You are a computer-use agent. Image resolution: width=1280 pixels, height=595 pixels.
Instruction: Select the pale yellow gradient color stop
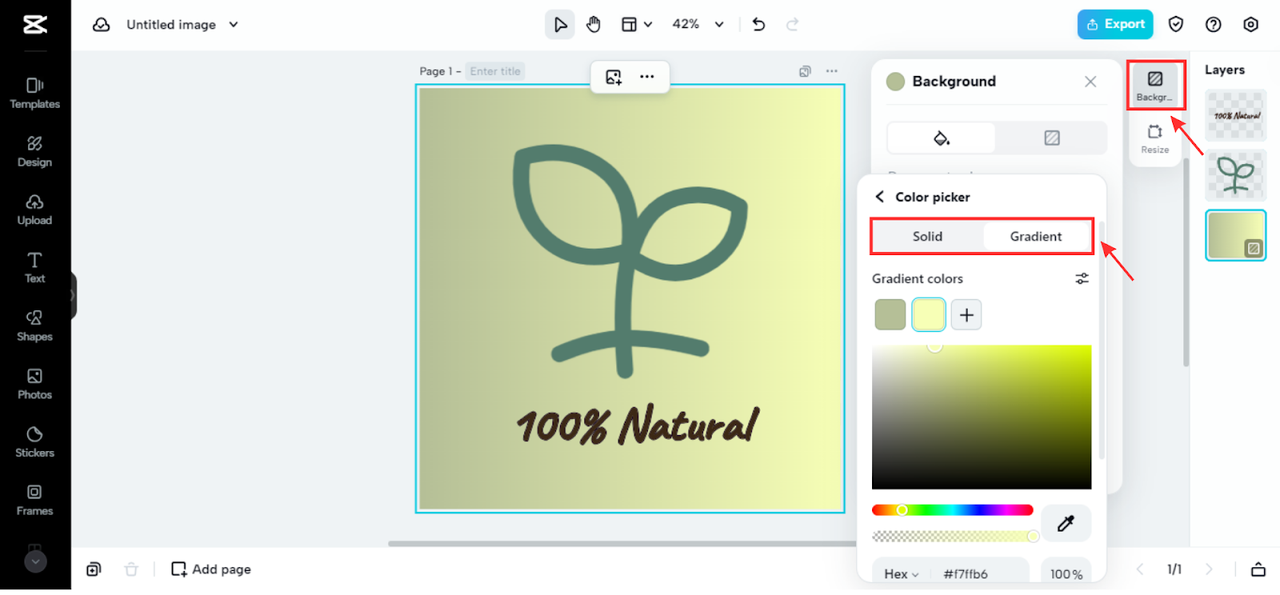coord(929,315)
